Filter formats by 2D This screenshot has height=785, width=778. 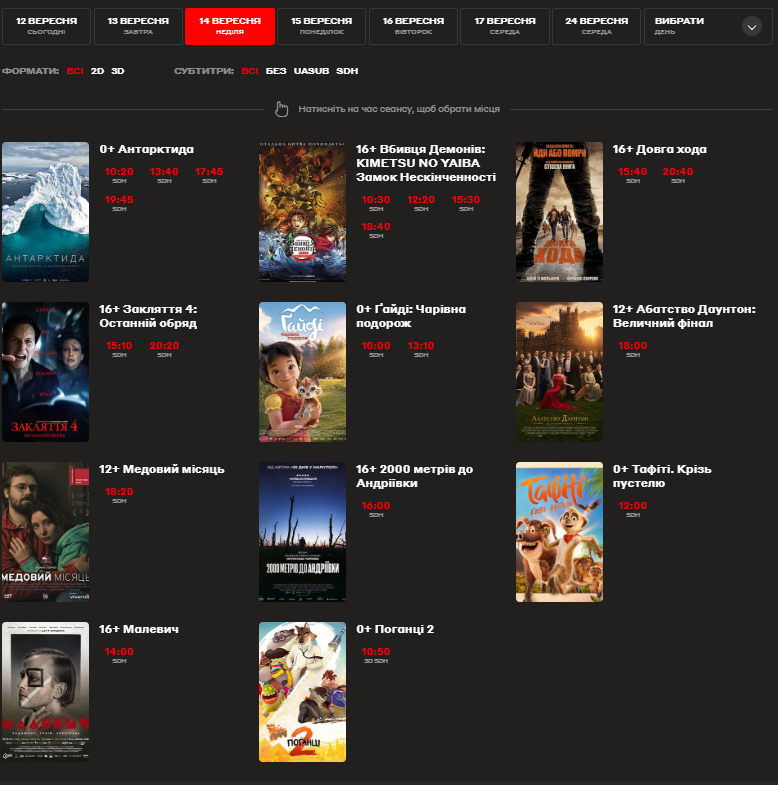click(x=97, y=71)
